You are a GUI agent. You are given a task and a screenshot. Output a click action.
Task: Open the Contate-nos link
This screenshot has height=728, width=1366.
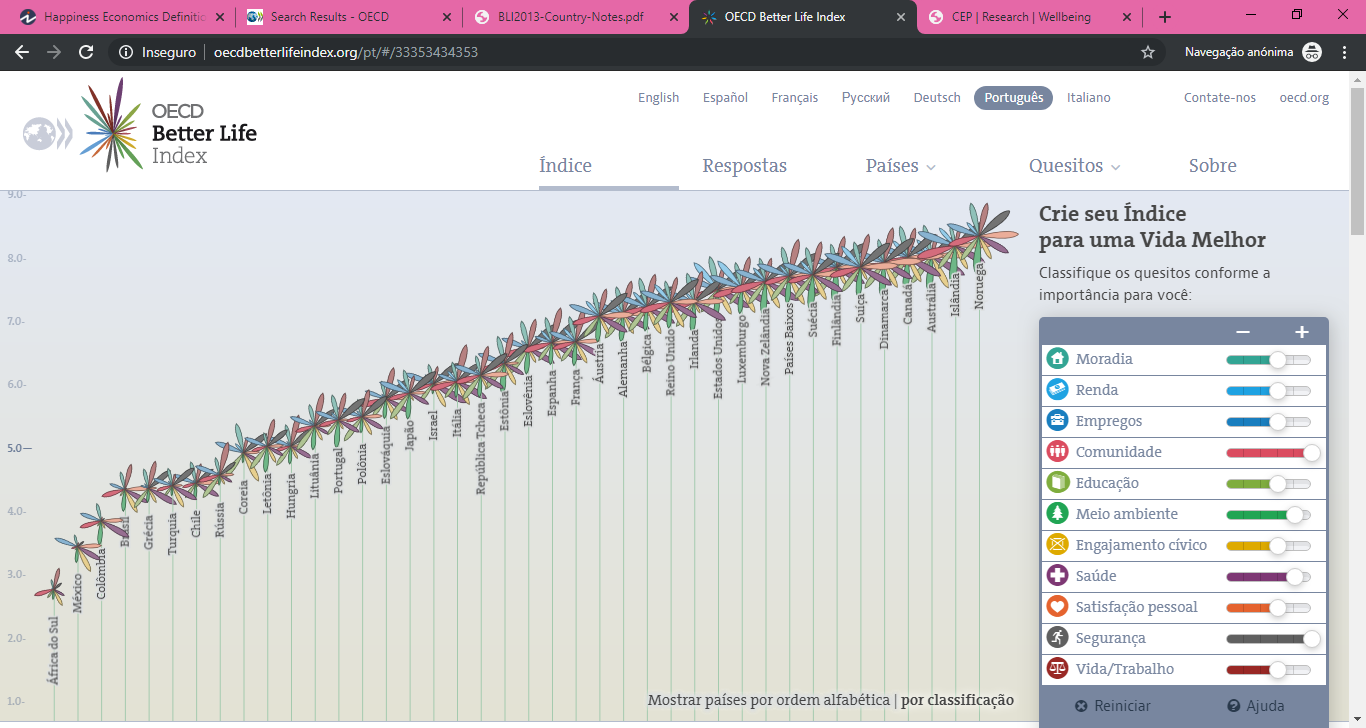(x=1220, y=97)
